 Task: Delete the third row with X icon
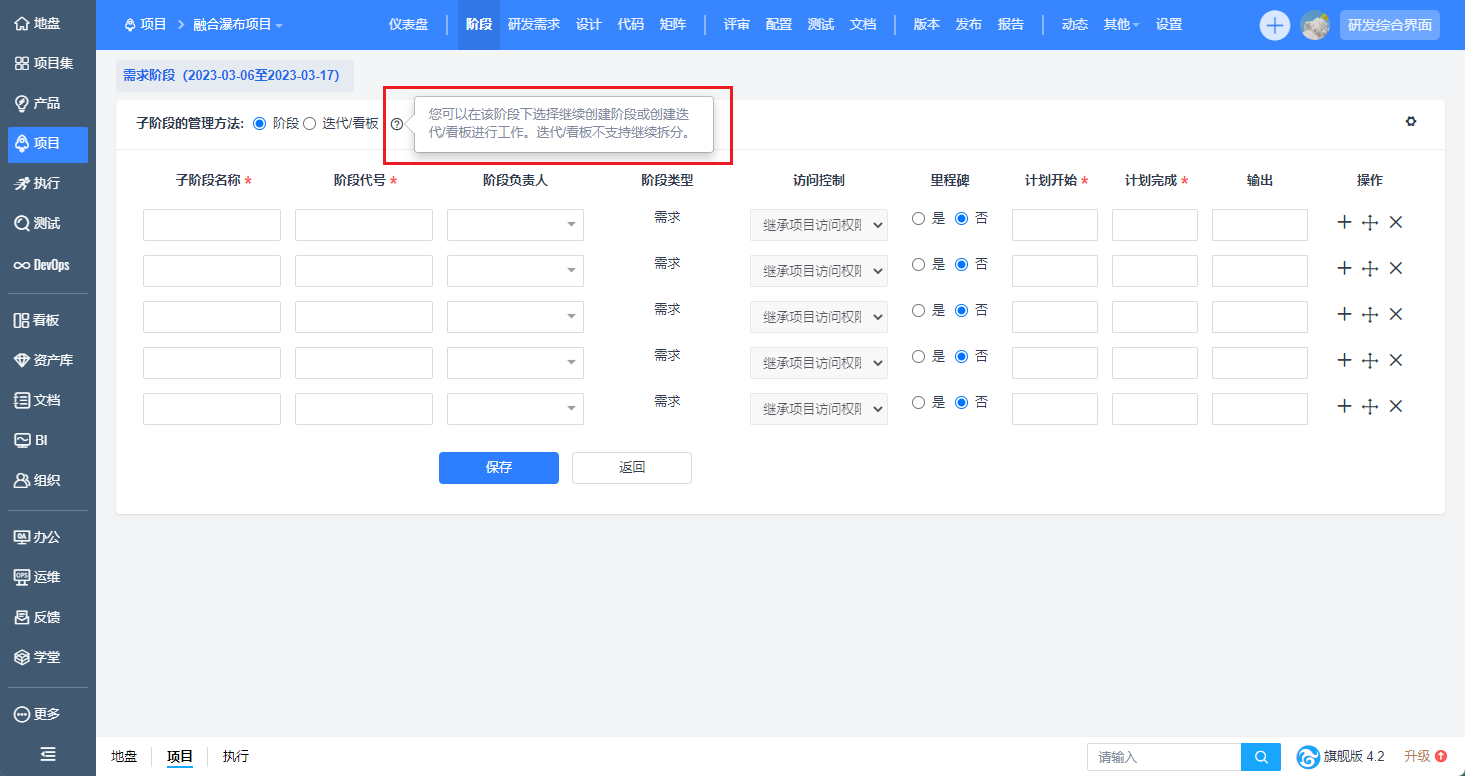click(x=1396, y=314)
